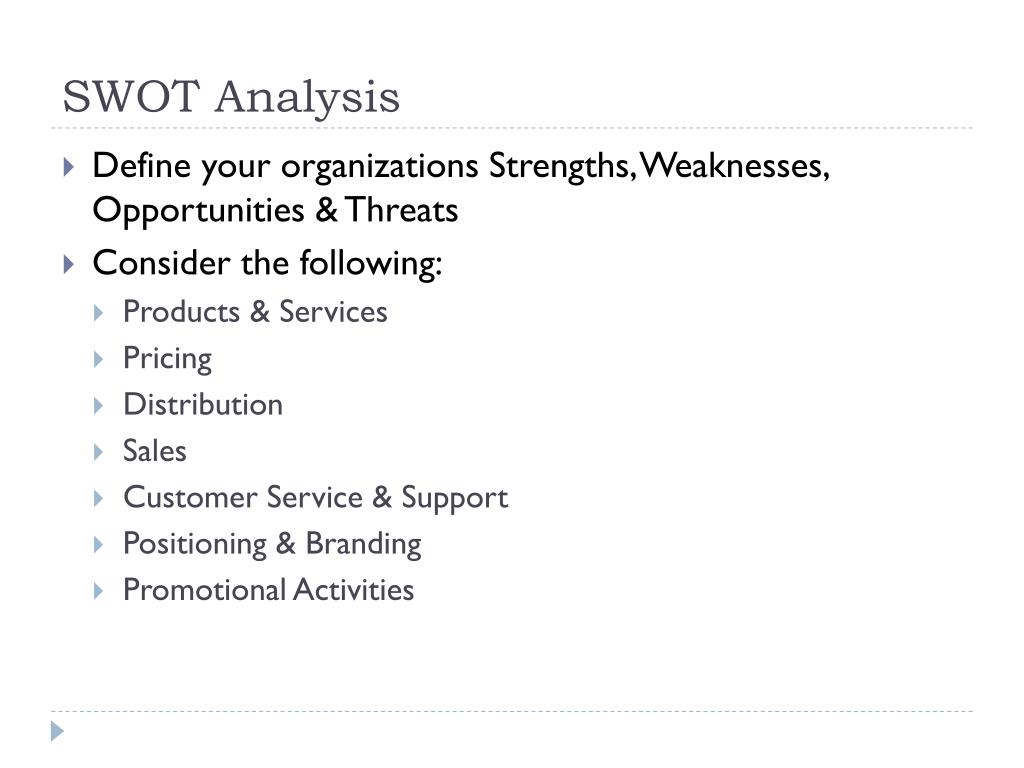The image size is (1024, 768).
Task: Click the bullet arrow beside Promotional Activities
Action: (99, 591)
